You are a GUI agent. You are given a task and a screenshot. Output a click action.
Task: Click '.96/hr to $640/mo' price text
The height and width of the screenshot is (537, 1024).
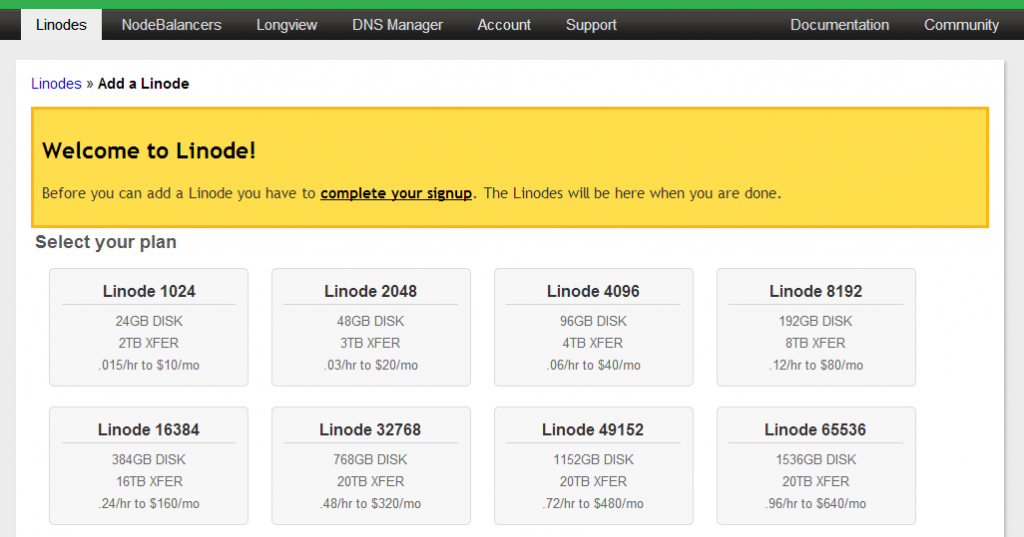click(816, 504)
